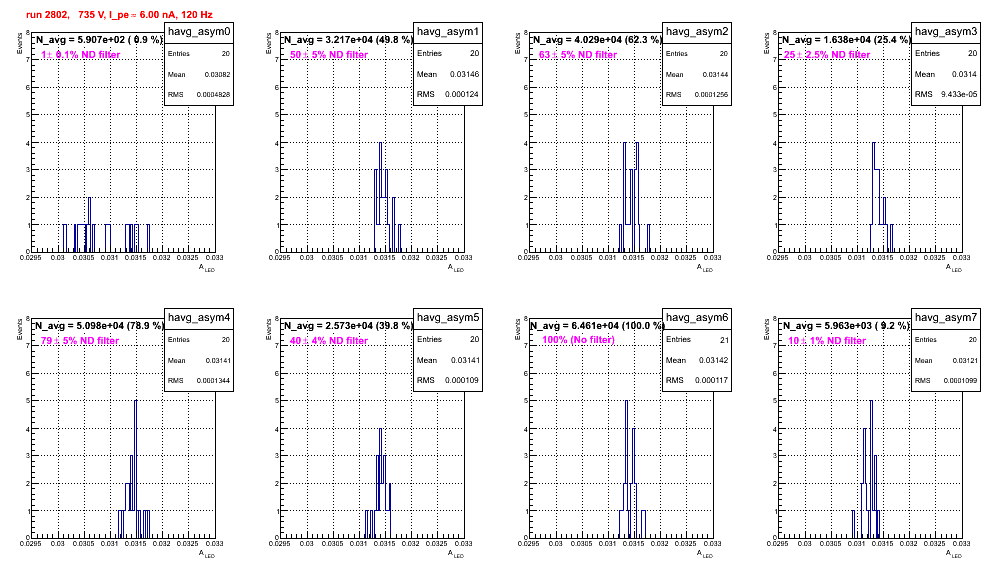Pick the magenta 25± 2.5% ND filter text
Viewport: 996px width, 572px height.
click(827, 55)
